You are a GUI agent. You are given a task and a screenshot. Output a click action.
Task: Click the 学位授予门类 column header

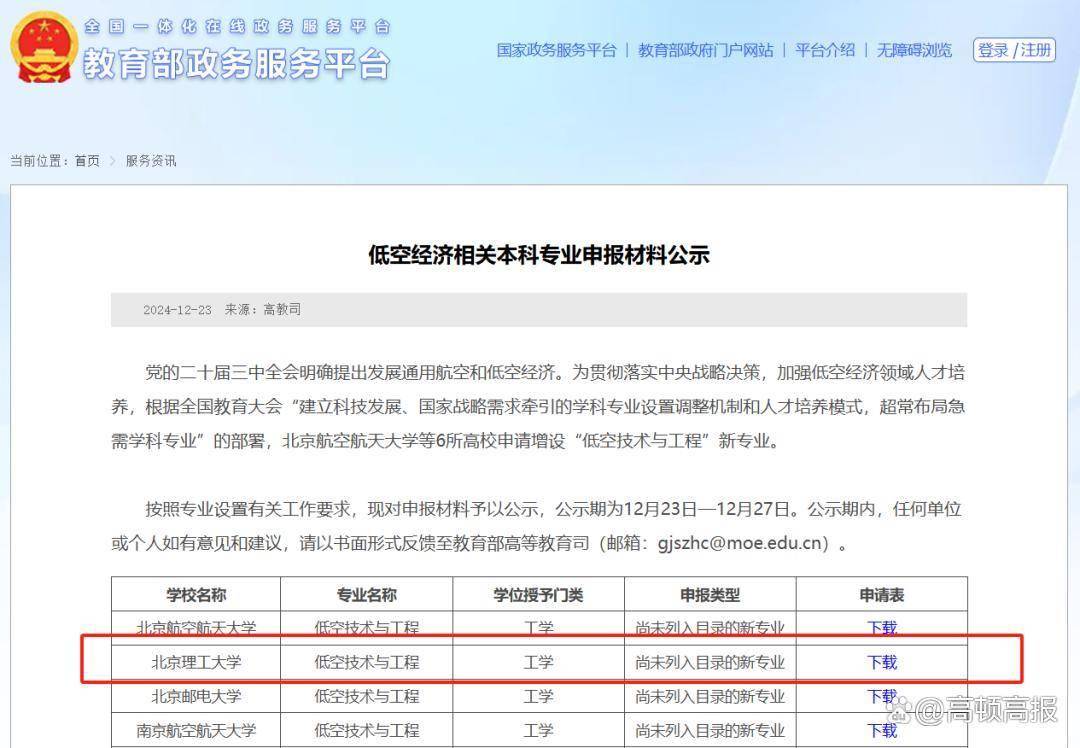(538, 594)
